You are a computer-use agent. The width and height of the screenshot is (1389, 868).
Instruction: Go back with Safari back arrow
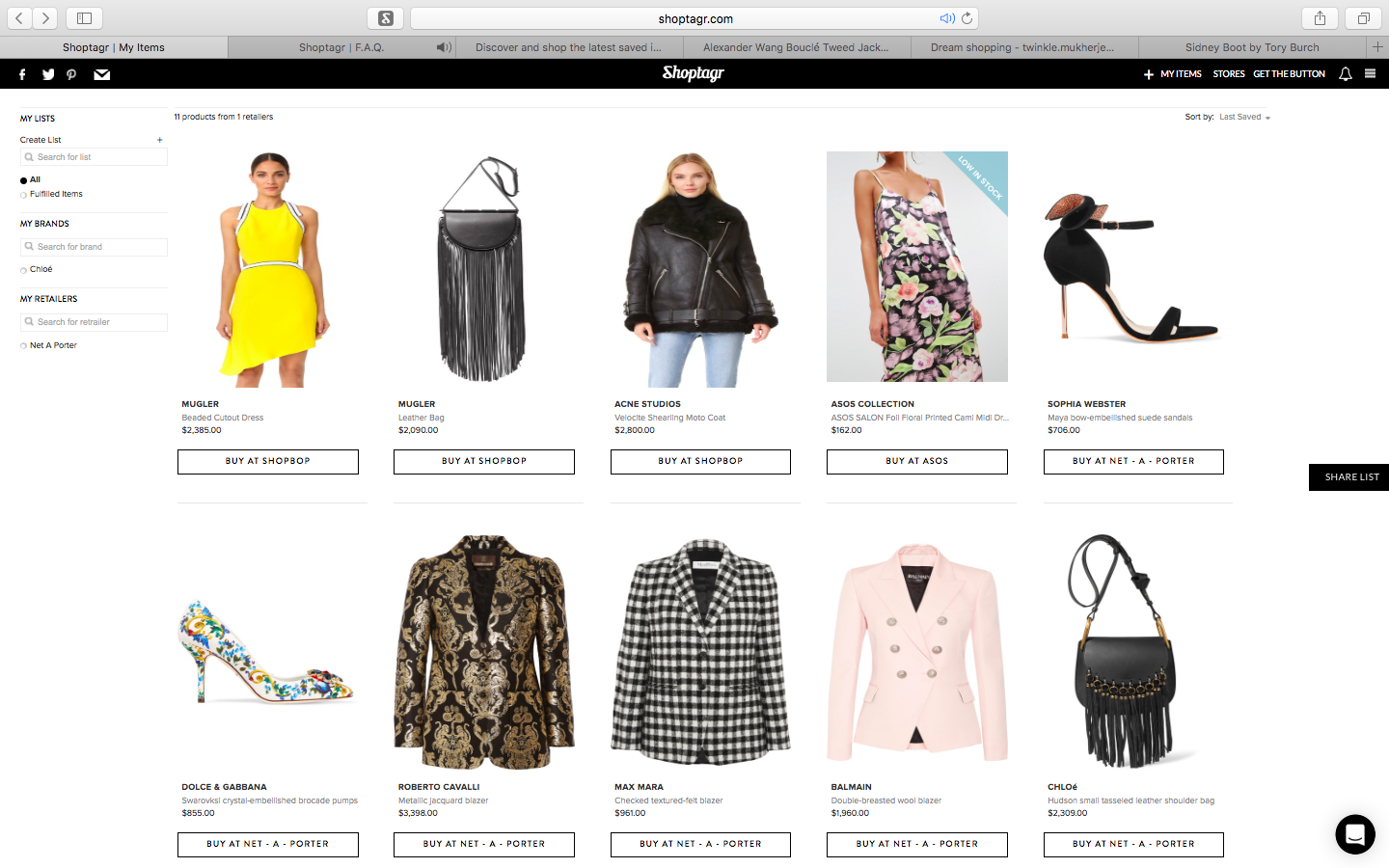pyautogui.click(x=19, y=18)
